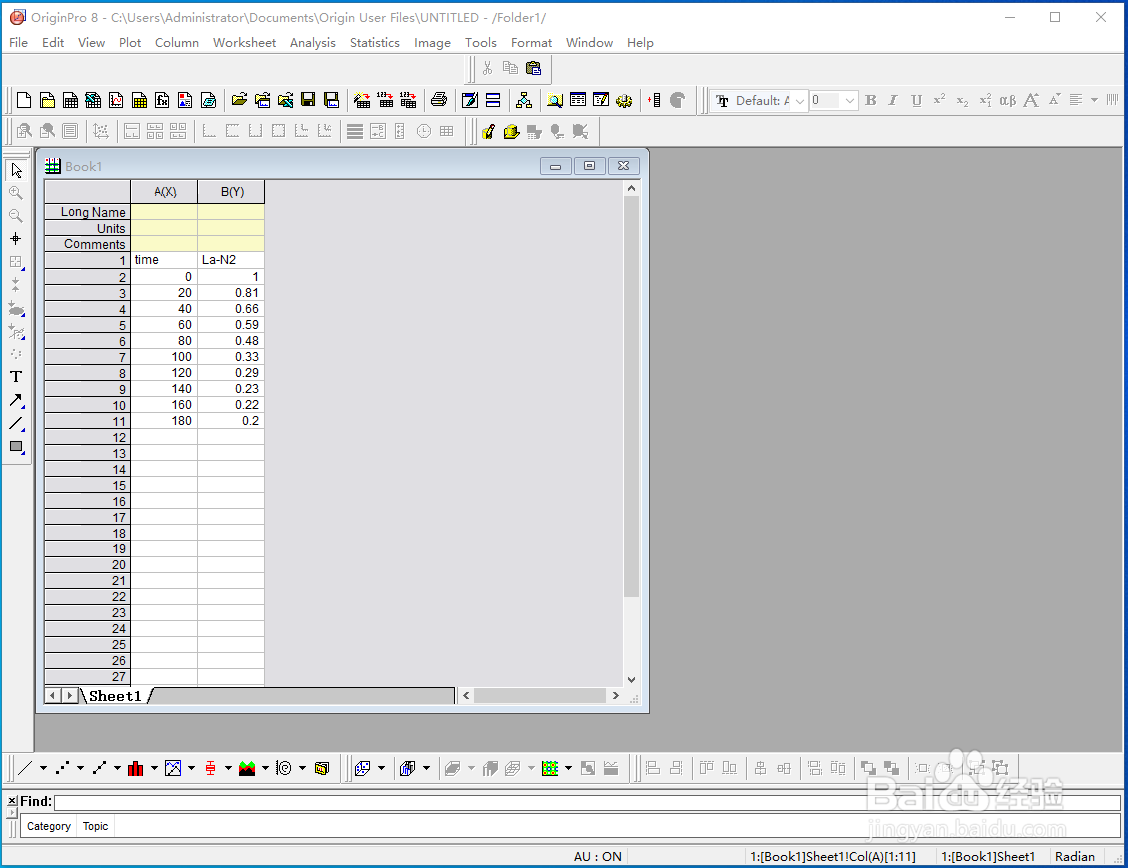Toggle Subscript formatting

click(962, 100)
